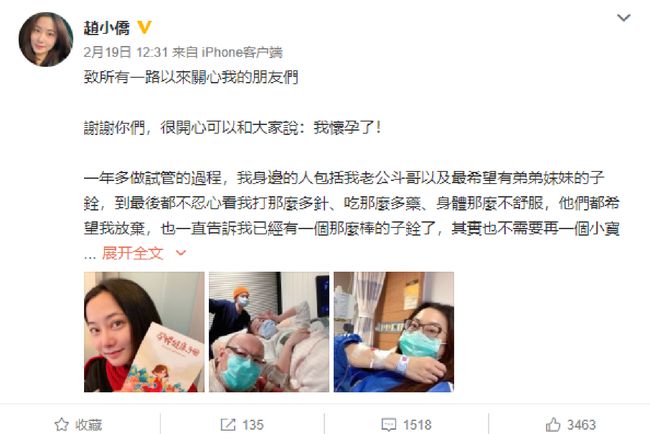Click the repost share icon
The image size is (650, 434).
coord(228,424)
